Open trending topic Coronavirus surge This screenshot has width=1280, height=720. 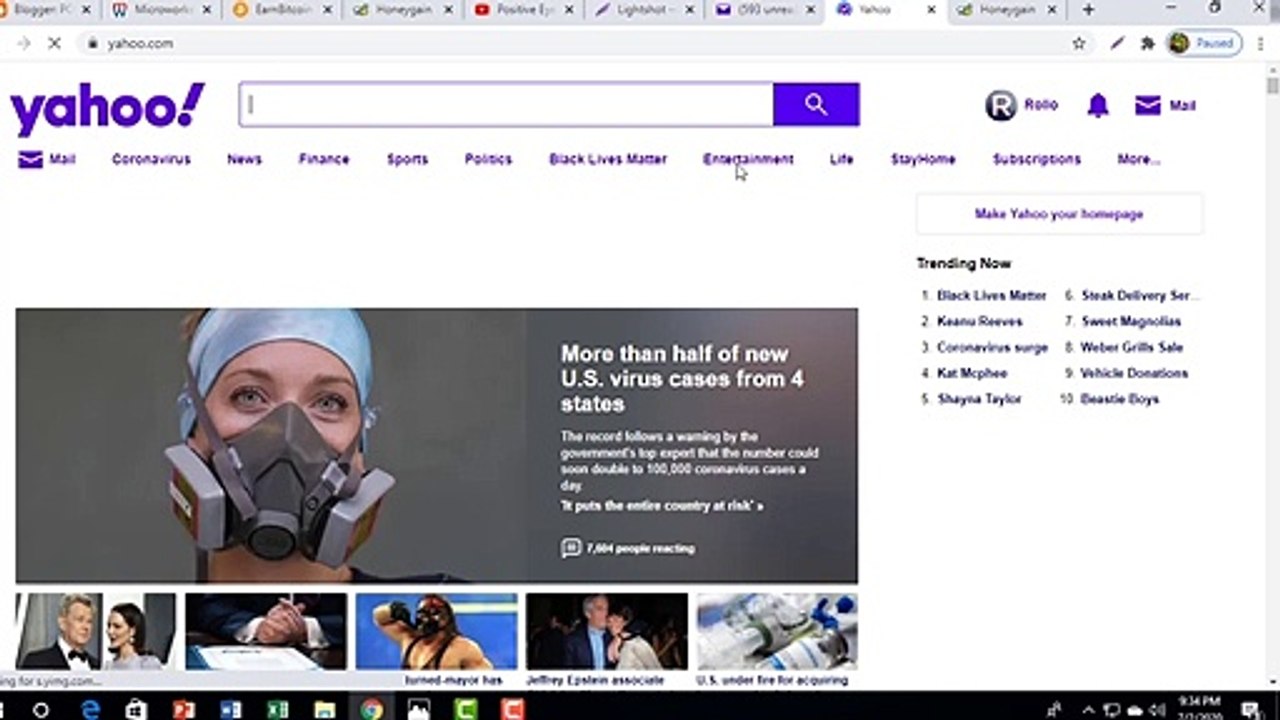tap(992, 347)
